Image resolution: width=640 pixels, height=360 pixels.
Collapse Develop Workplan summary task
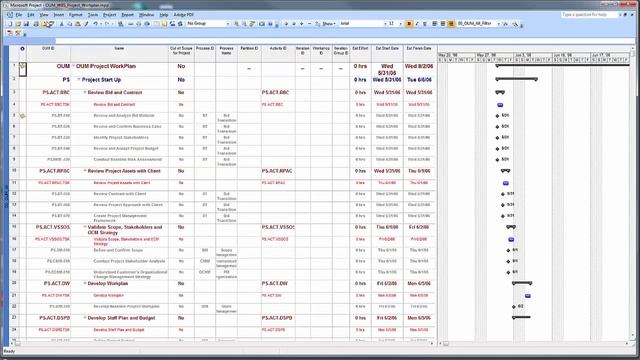point(85,283)
